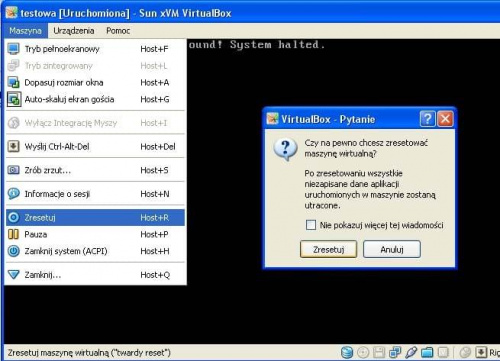Click the Auto-skaluj ekran gościa icon
The image size is (500, 361).
point(14,99)
